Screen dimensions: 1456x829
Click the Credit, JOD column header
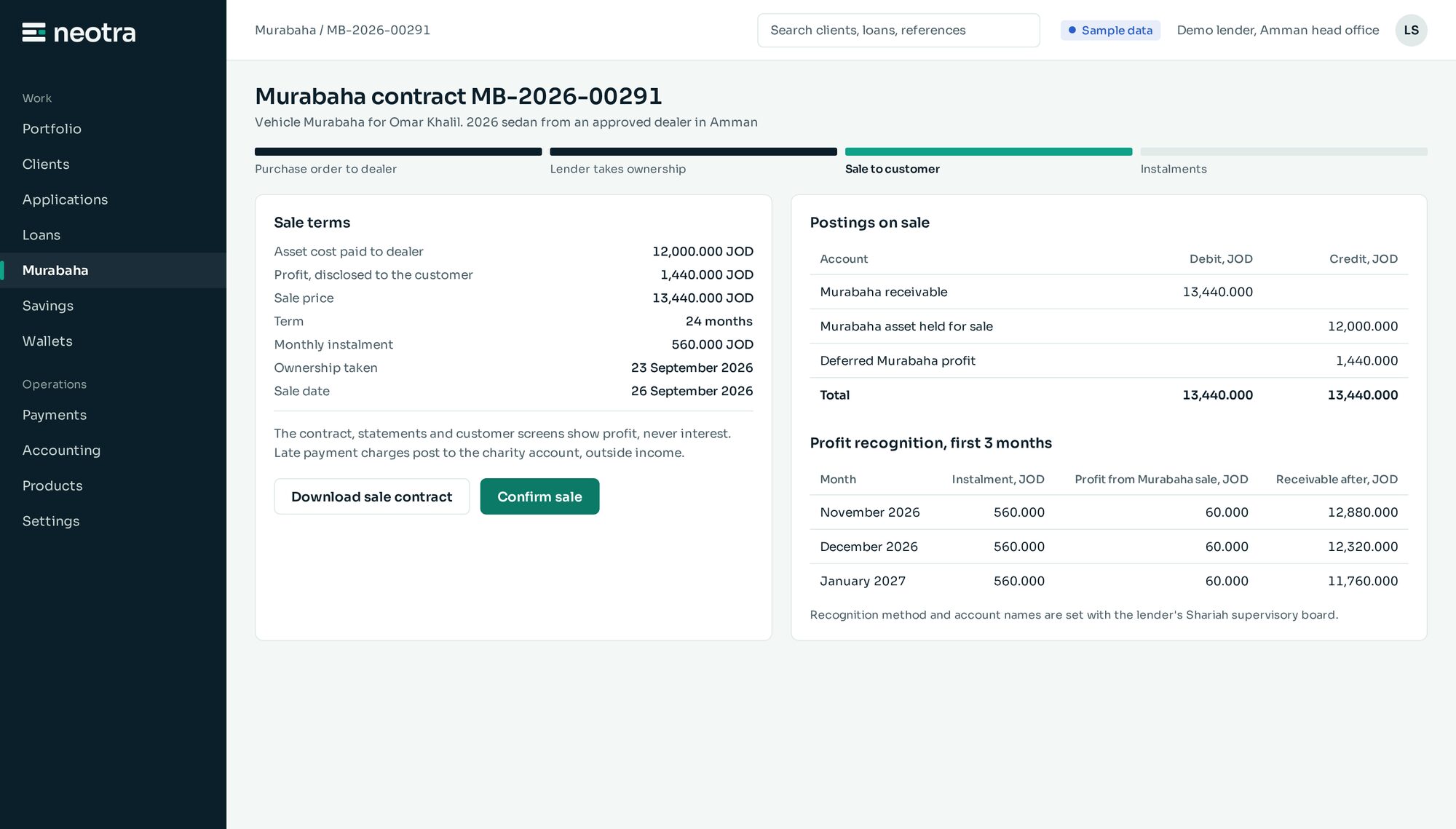click(1363, 259)
